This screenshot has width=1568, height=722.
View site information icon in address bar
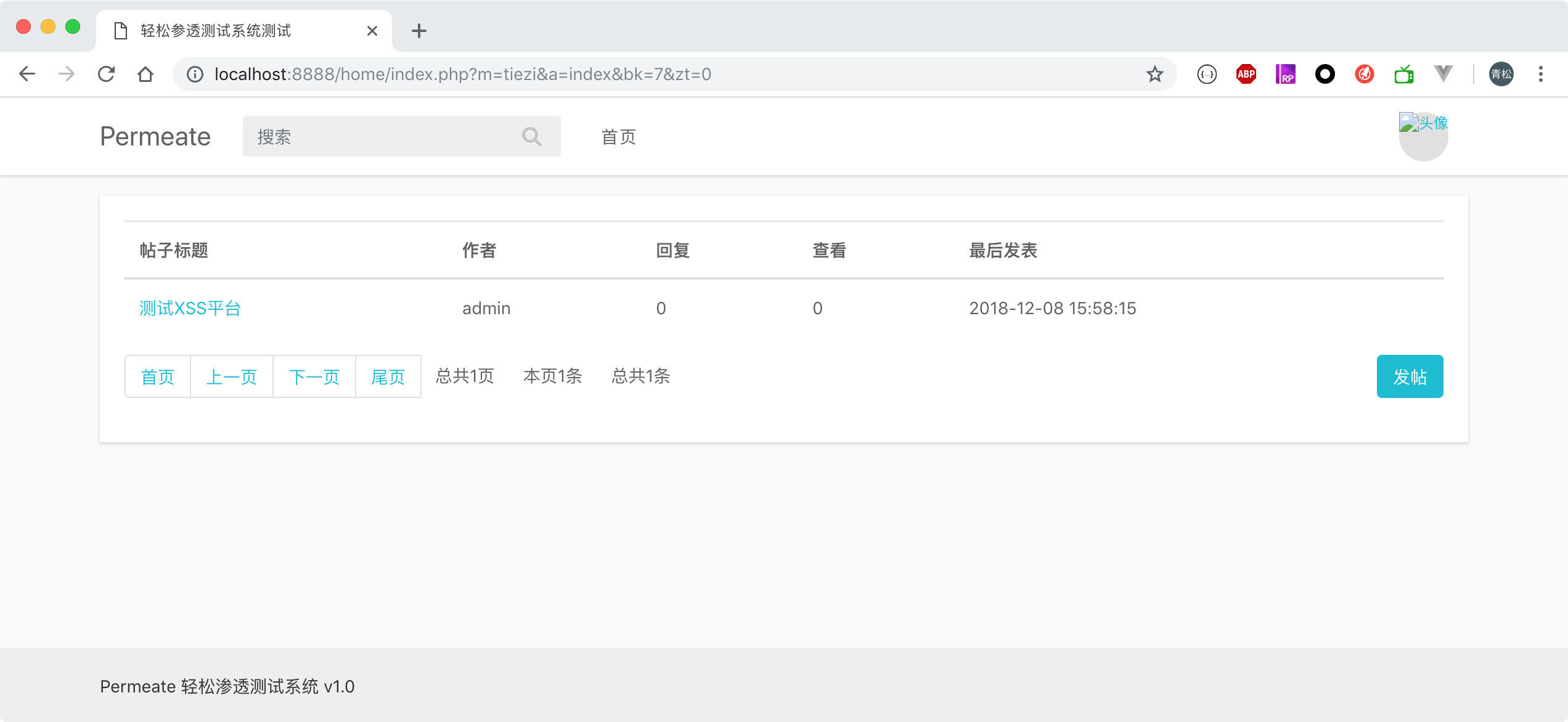pos(195,74)
